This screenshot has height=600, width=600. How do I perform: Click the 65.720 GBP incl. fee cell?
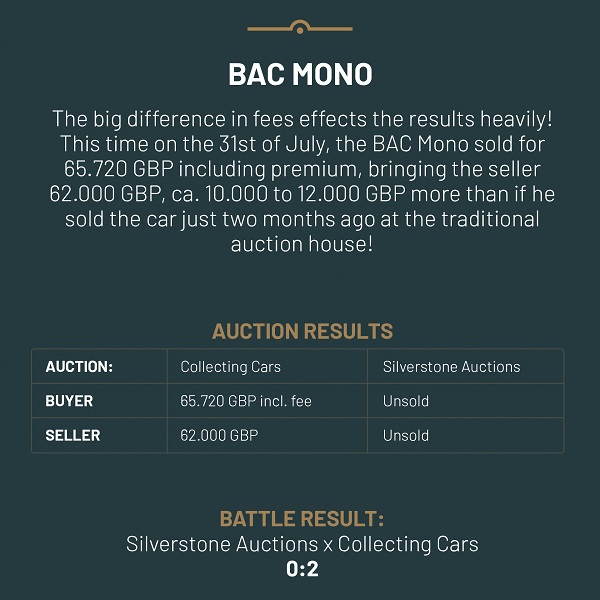coord(246,401)
